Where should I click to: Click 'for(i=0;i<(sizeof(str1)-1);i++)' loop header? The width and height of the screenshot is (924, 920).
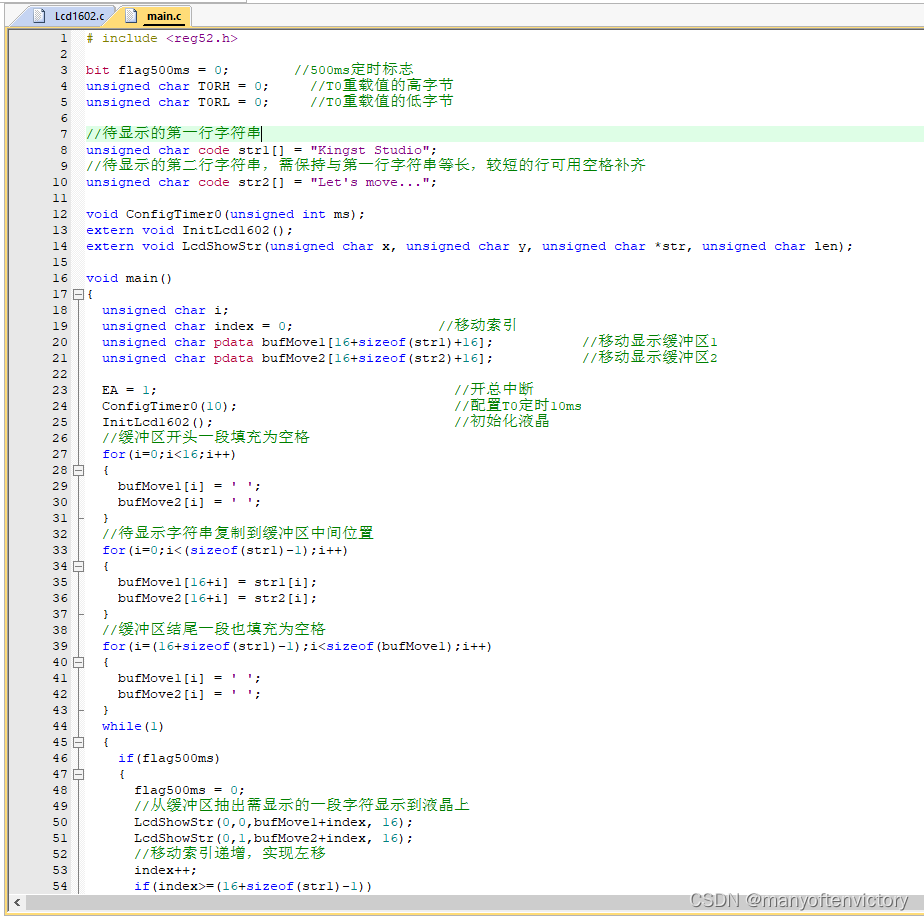225,550
